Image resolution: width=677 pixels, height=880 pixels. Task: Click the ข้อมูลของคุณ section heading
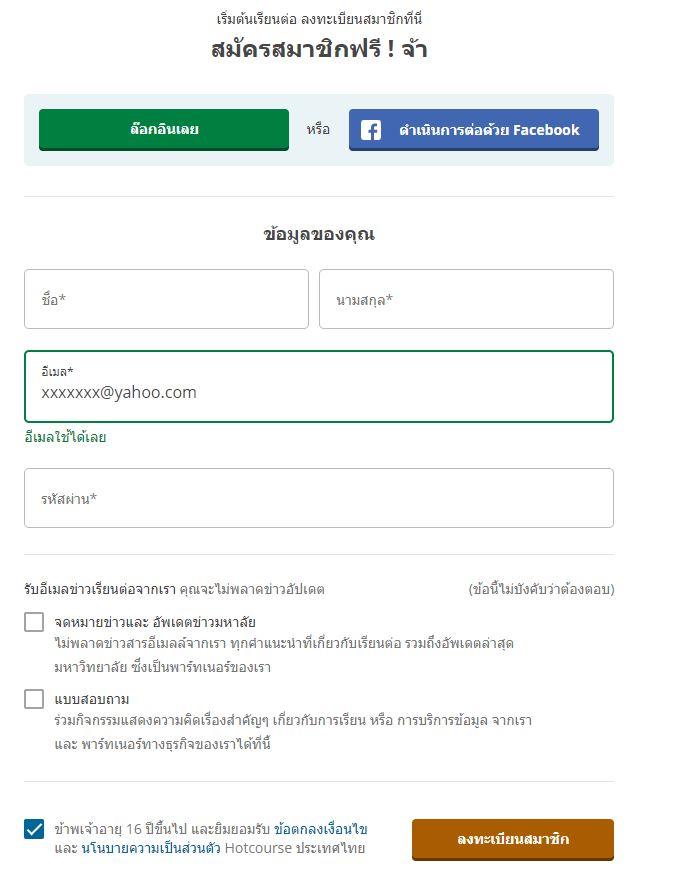319,234
